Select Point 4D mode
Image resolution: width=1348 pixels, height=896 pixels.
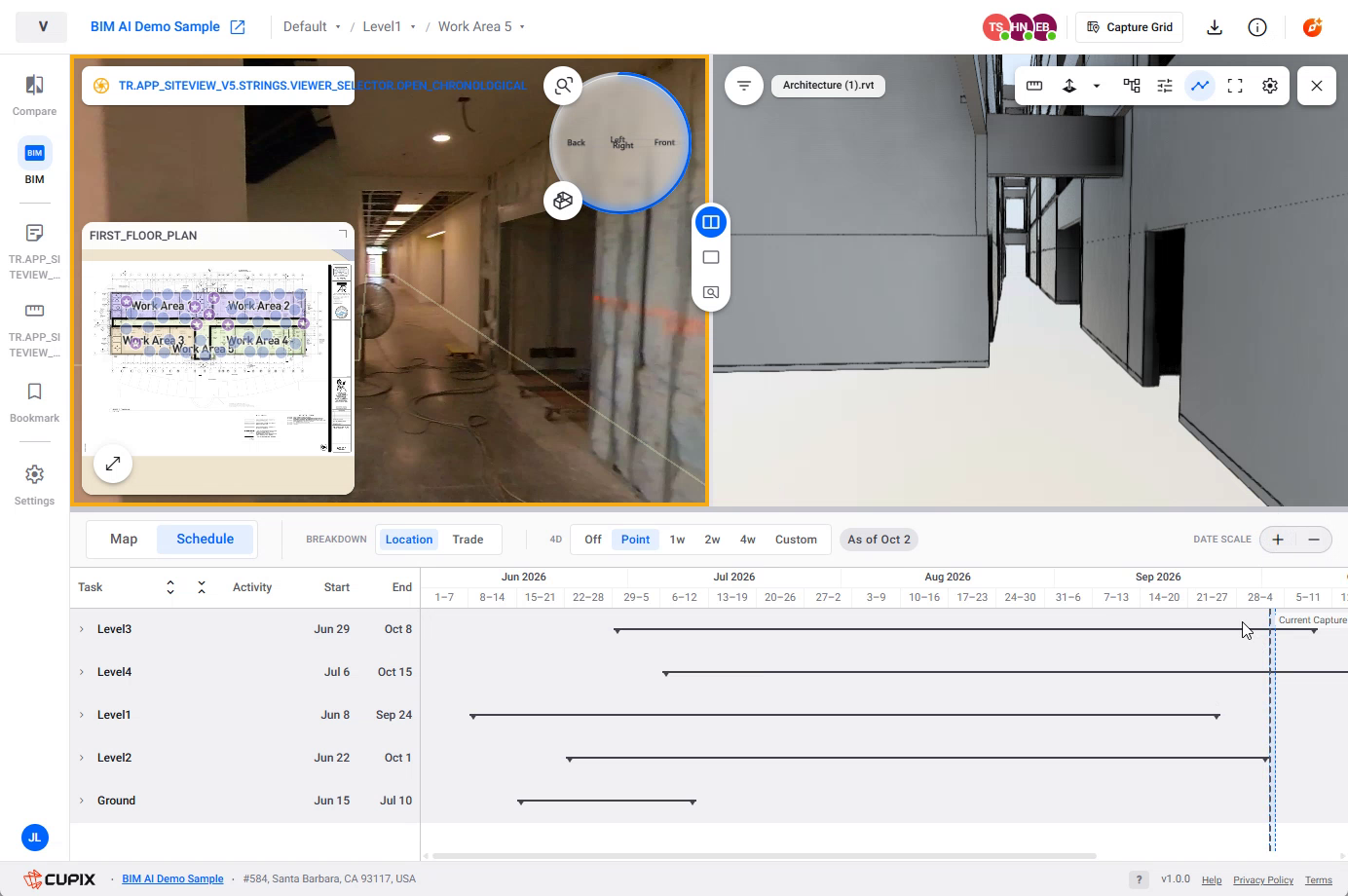635,540
